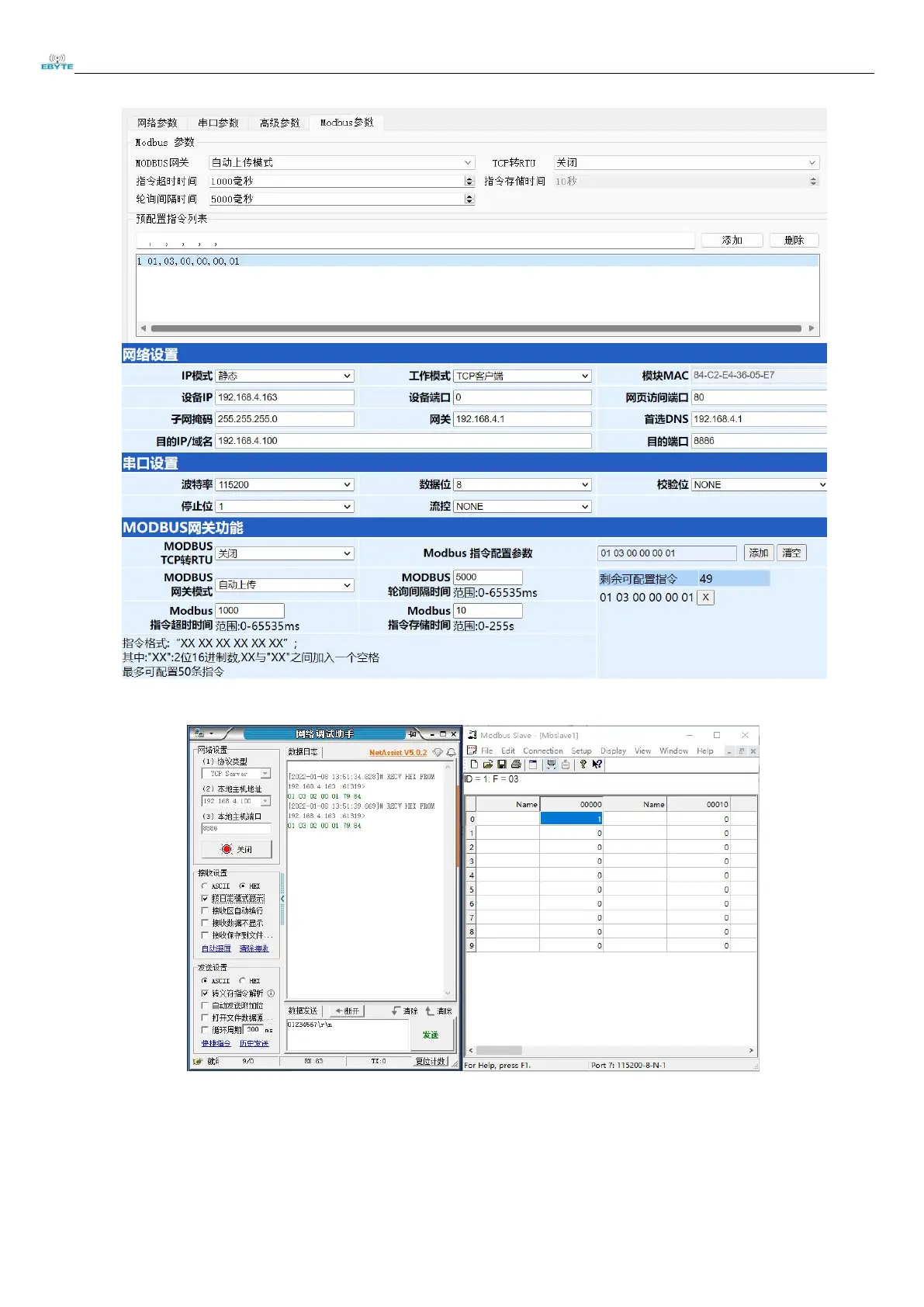
Task: Switch to 串口参数 tab
Action: point(218,123)
